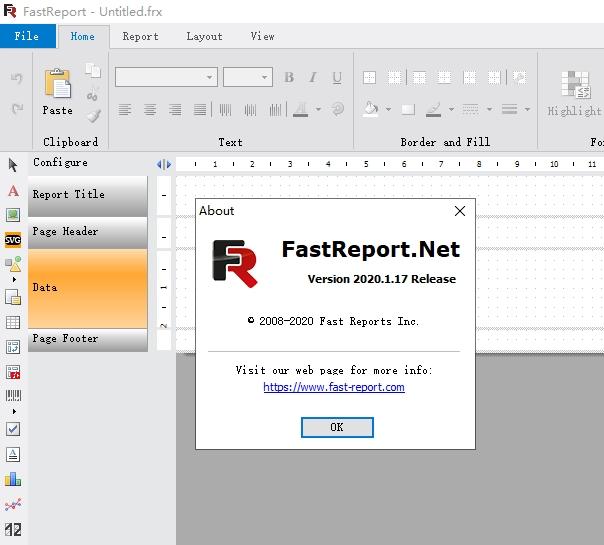Open the font name dropdown

pos(209,77)
